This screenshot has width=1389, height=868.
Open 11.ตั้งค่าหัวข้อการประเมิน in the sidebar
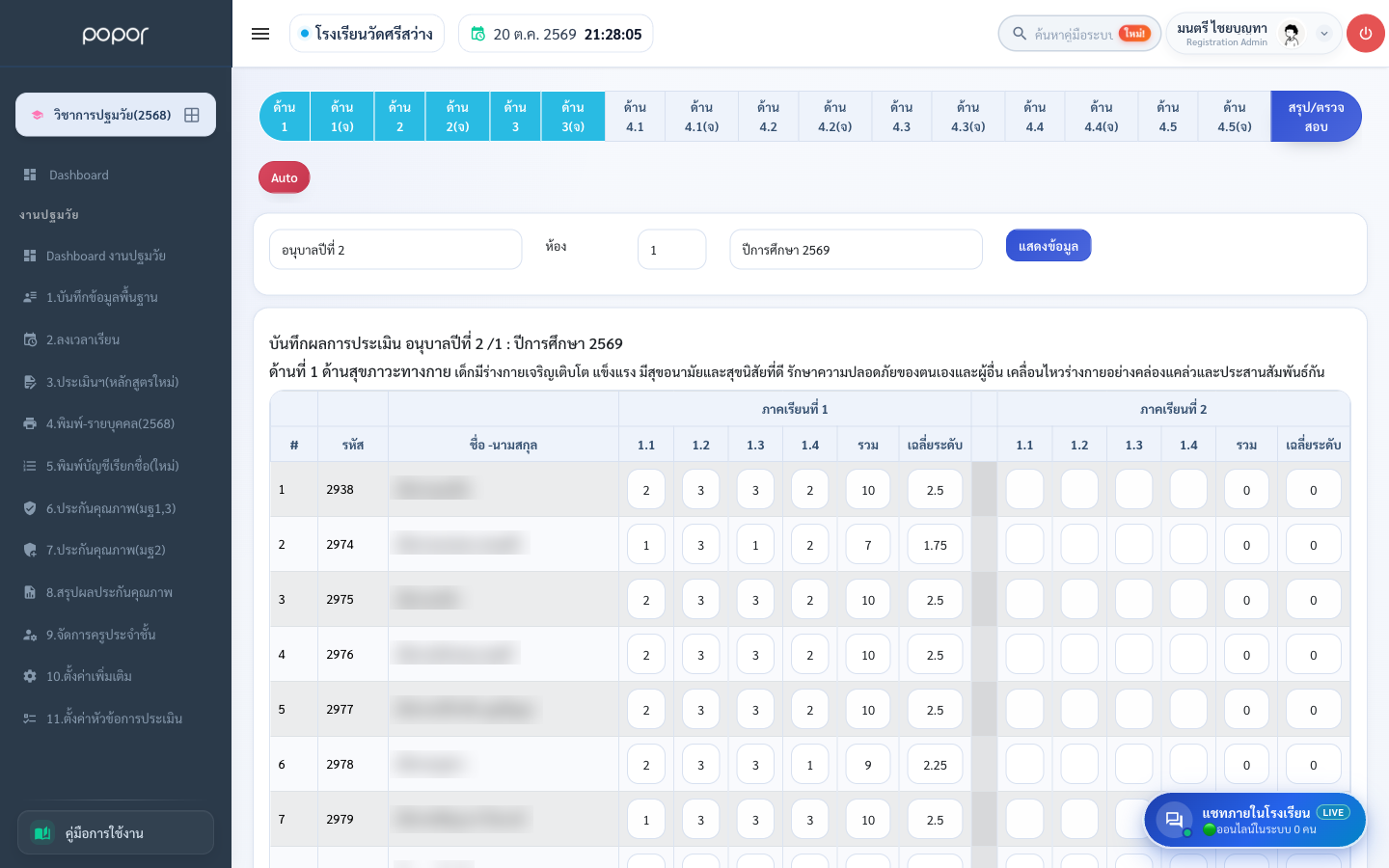[x=114, y=719]
